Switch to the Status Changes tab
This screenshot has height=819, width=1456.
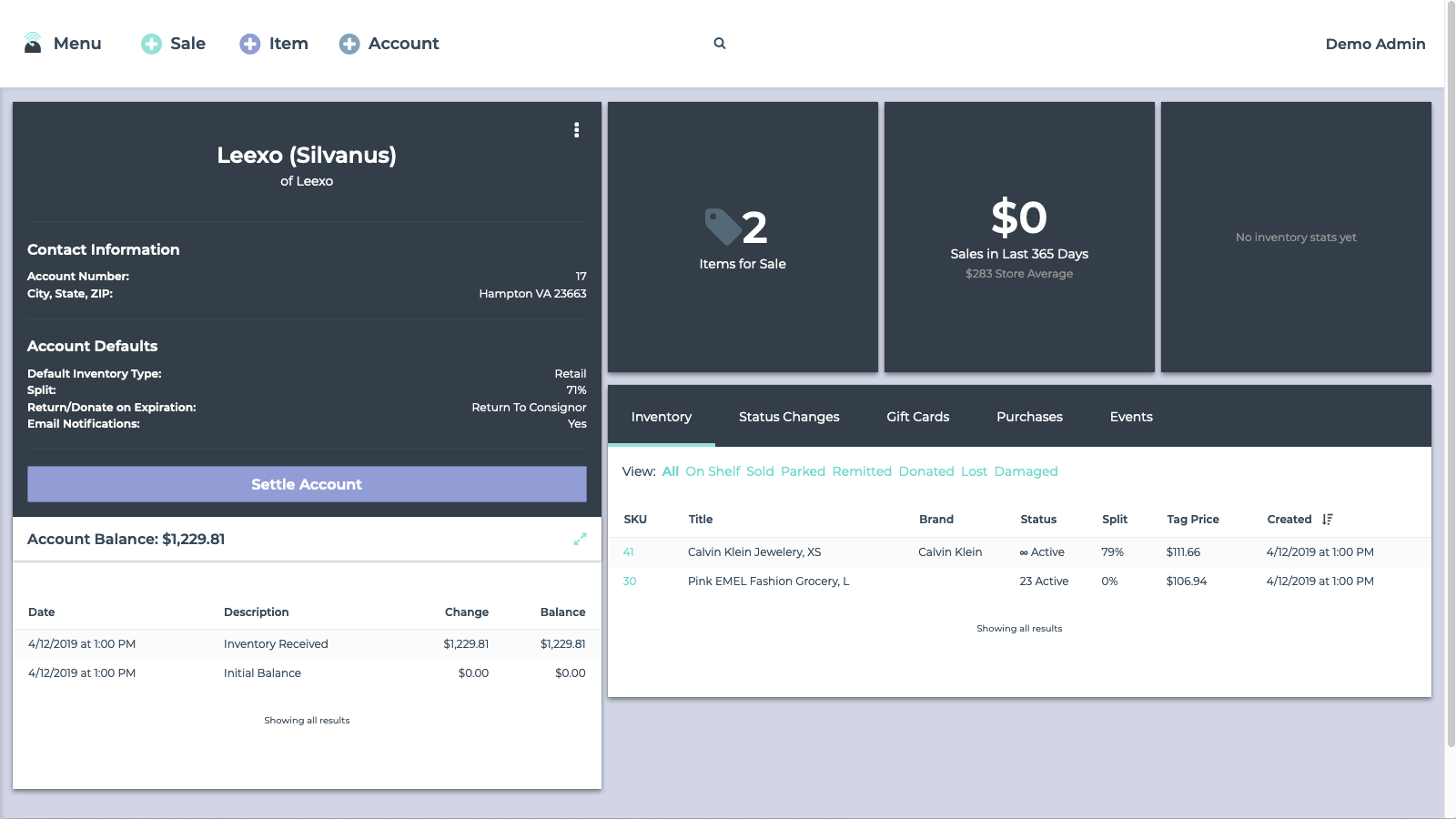click(x=789, y=417)
